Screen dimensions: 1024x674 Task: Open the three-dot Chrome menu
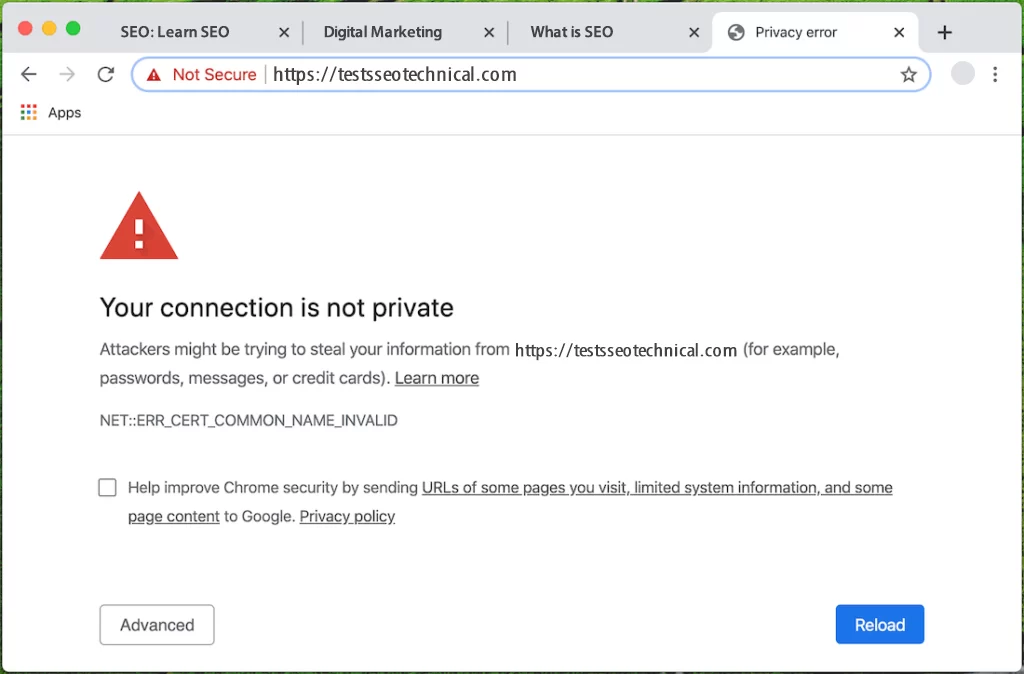[x=996, y=74]
